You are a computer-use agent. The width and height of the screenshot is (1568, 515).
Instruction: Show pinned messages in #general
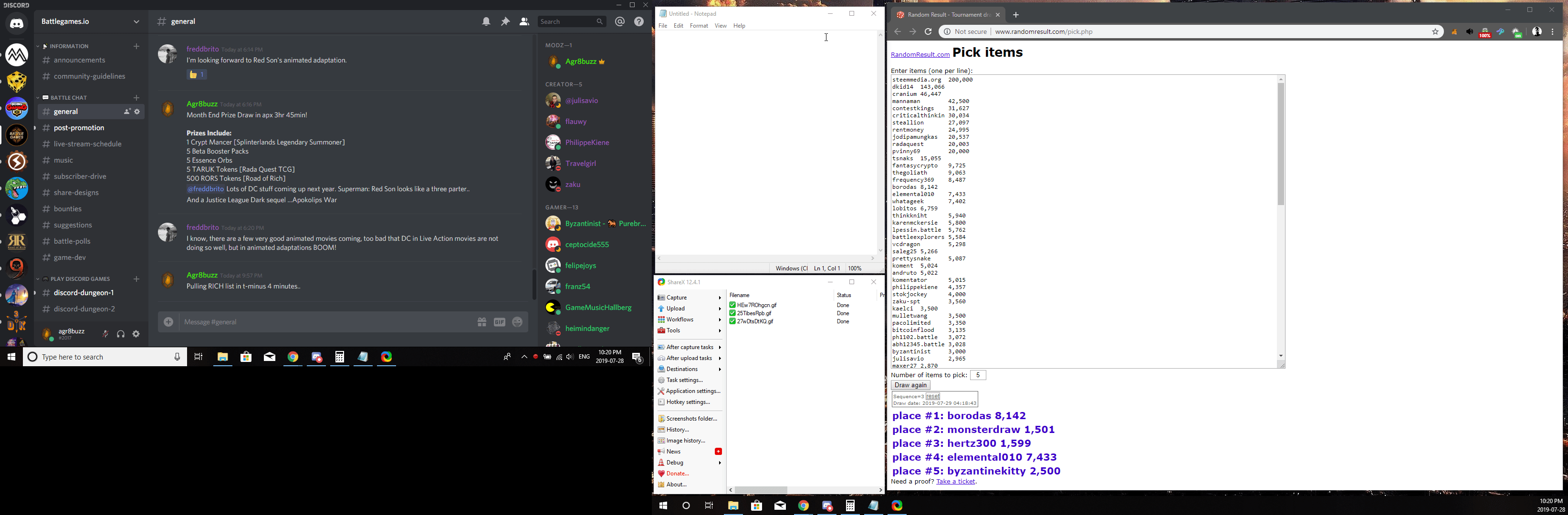pyautogui.click(x=505, y=22)
